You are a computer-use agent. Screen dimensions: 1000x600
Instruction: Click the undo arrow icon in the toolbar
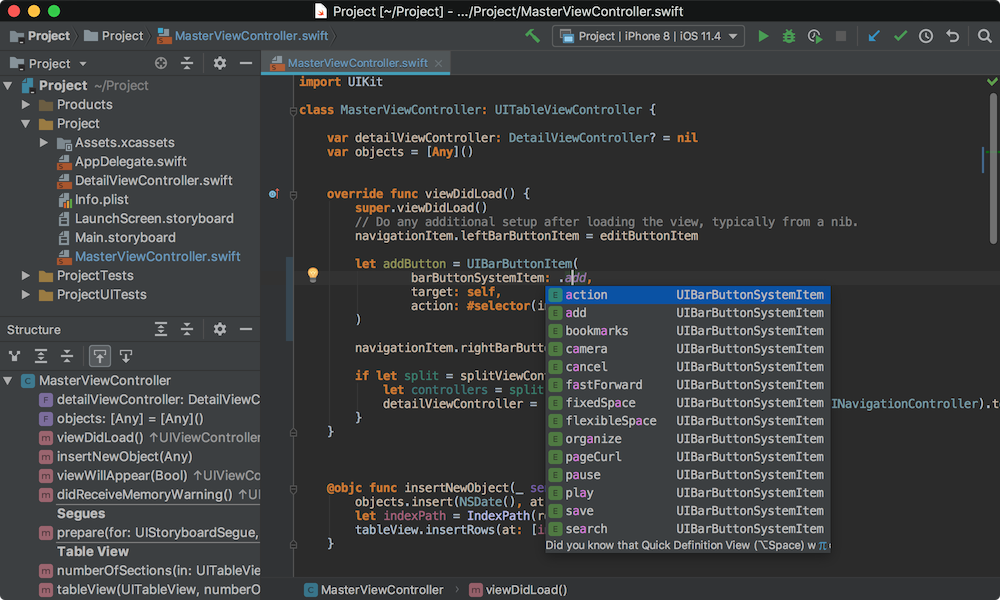pyautogui.click(x=951, y=36)
